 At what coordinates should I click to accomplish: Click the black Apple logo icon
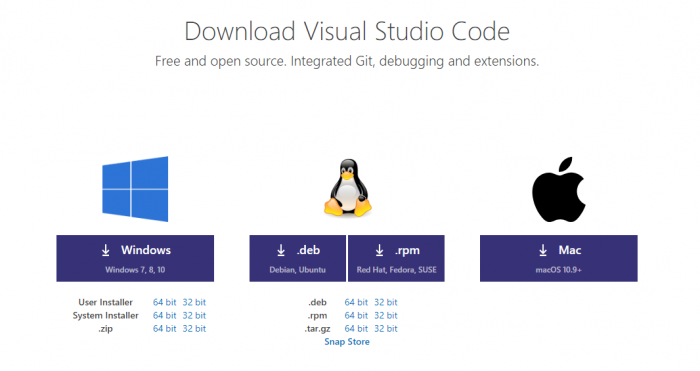click(558, 189)
